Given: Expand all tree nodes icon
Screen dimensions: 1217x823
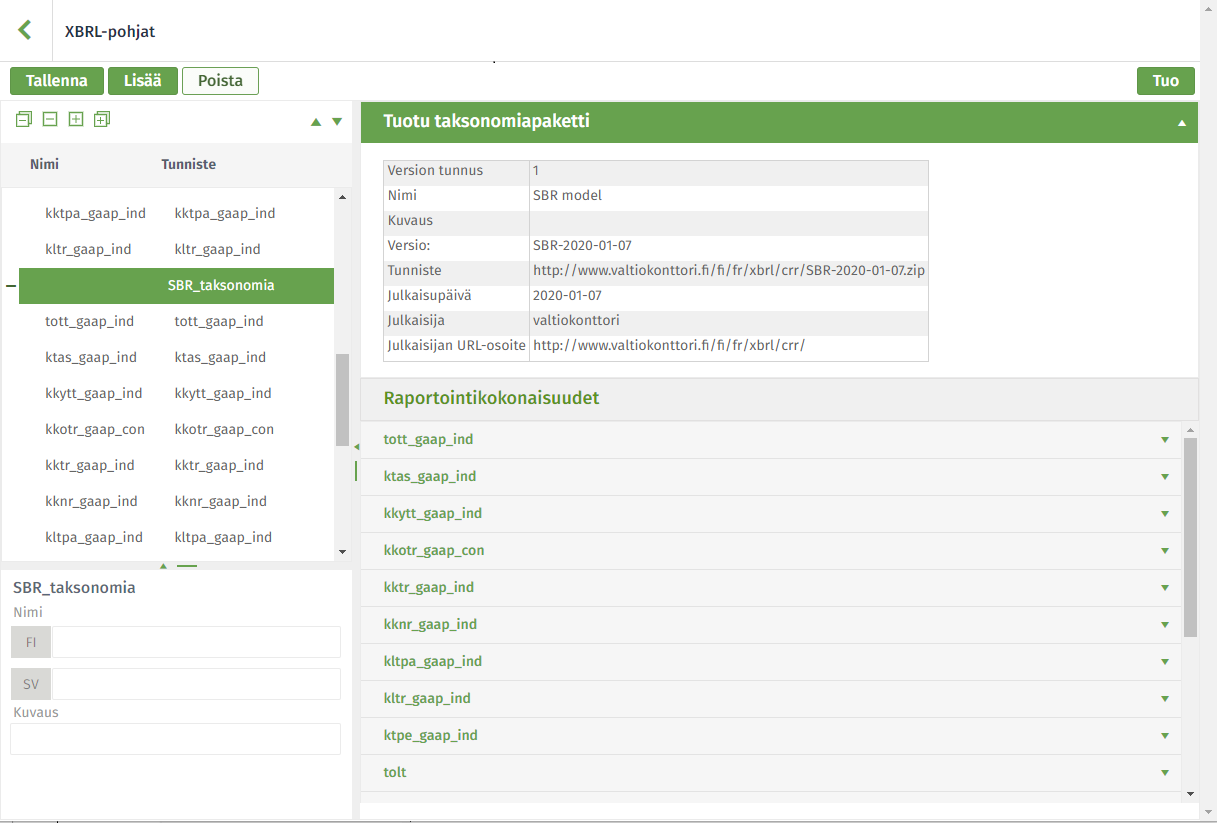Looking at the screenshot, I should [x=102, y=119].
